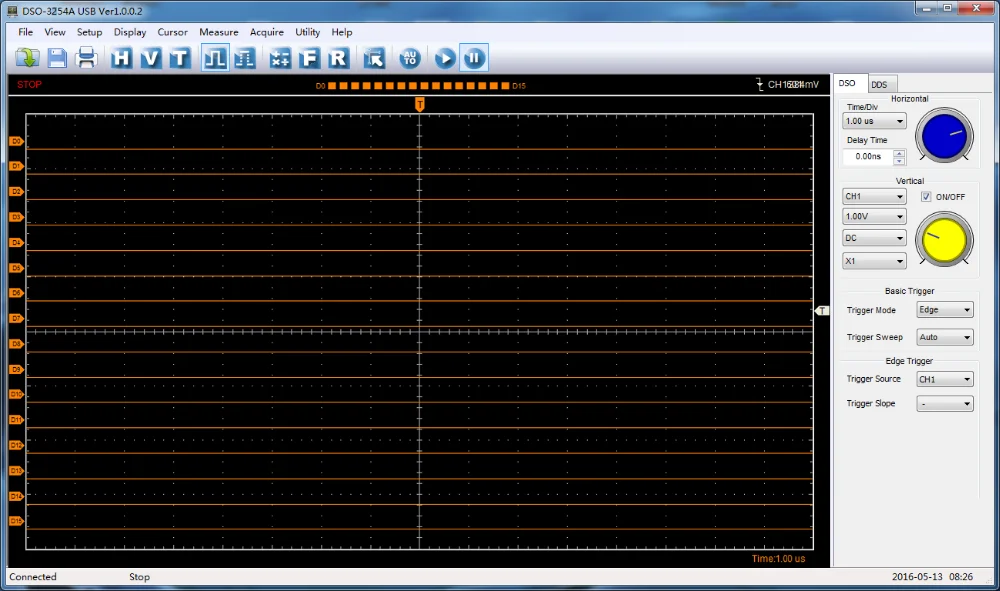
Task: Click the Delay Time stepper arrows
Action: [x=899, y=157]
